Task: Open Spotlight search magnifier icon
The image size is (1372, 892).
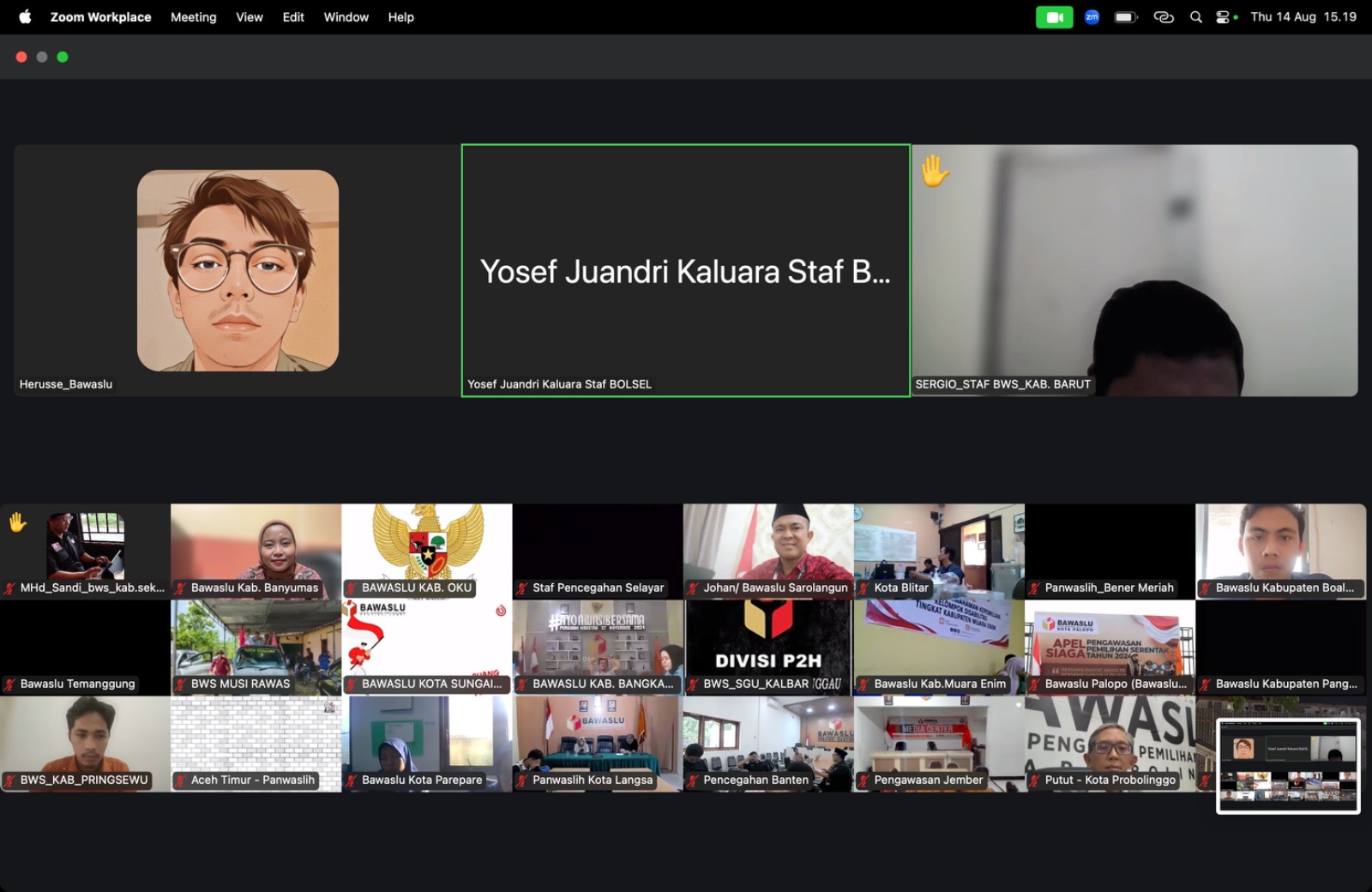Action: pyautogui.click(x=1195, y=17)
